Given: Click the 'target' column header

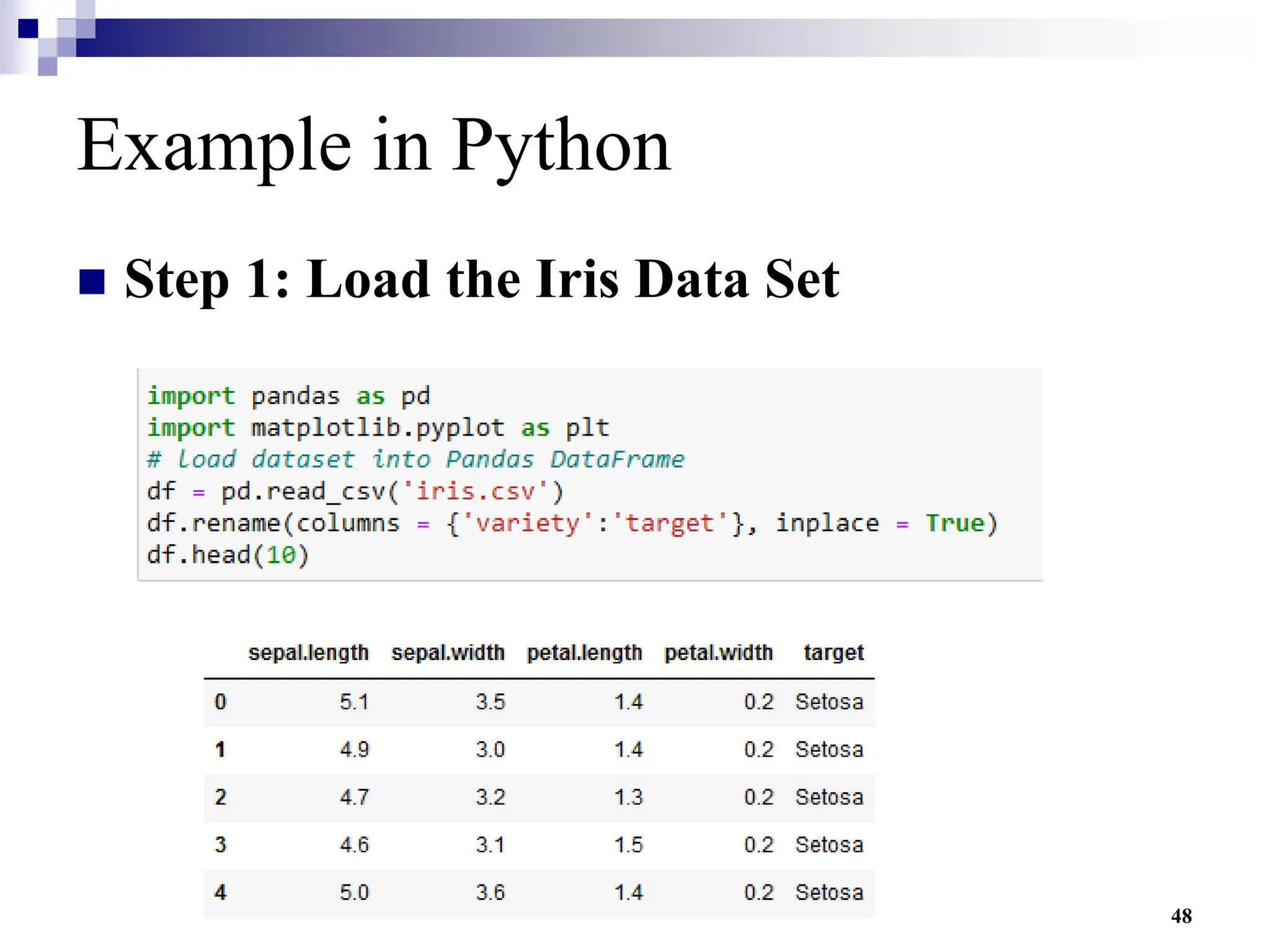Looking at the screenshot, I should [833, 653].
